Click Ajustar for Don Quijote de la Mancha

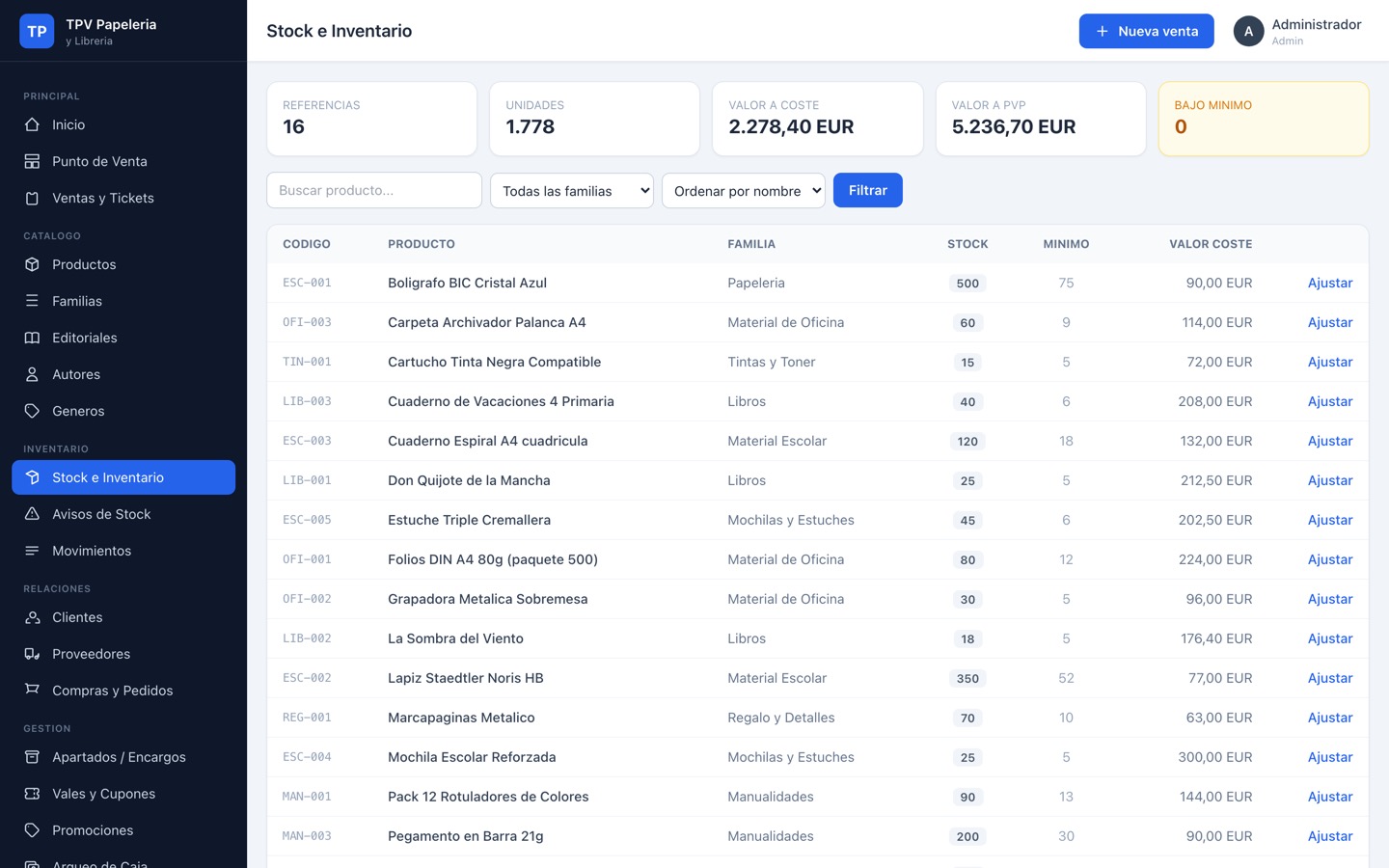coord(1329,480)
